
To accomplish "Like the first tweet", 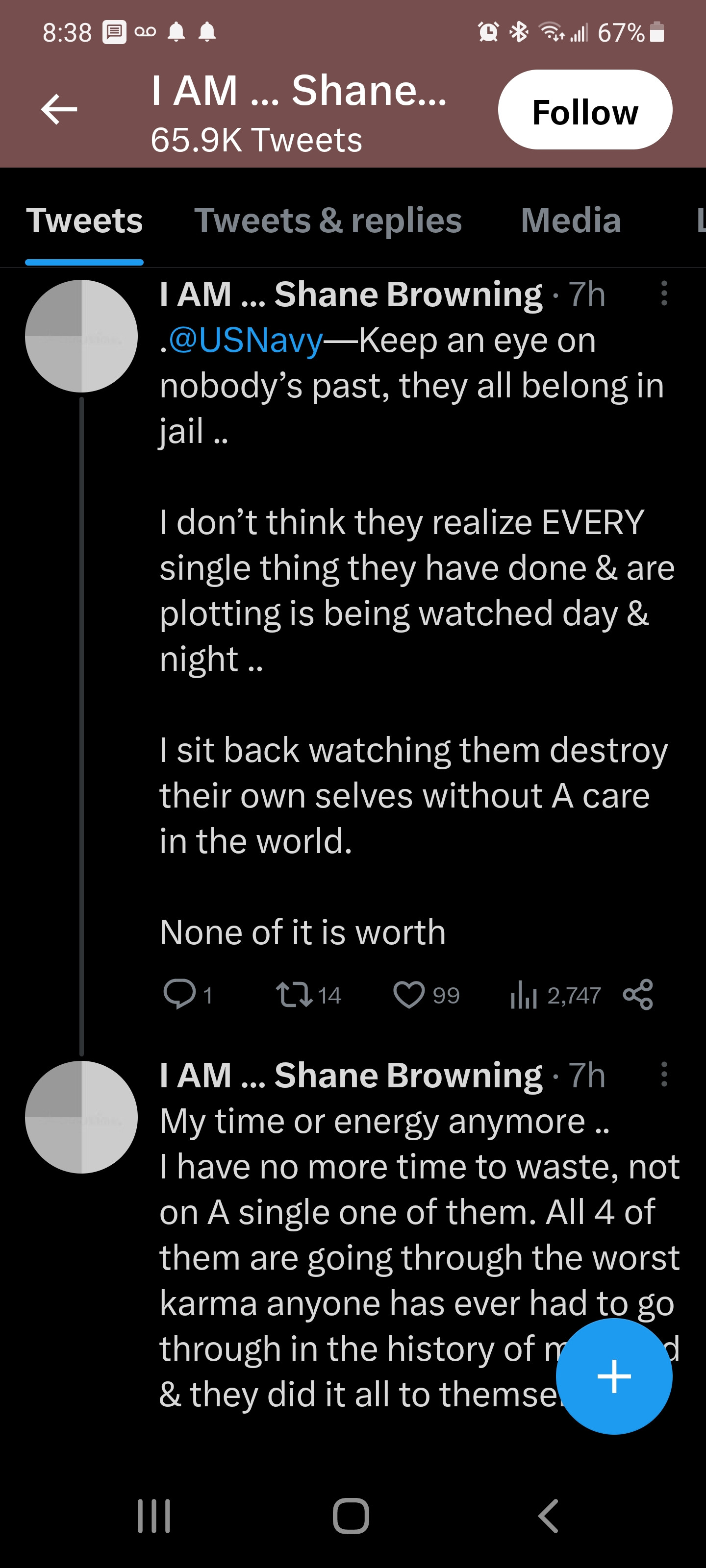I will [409, 995].
